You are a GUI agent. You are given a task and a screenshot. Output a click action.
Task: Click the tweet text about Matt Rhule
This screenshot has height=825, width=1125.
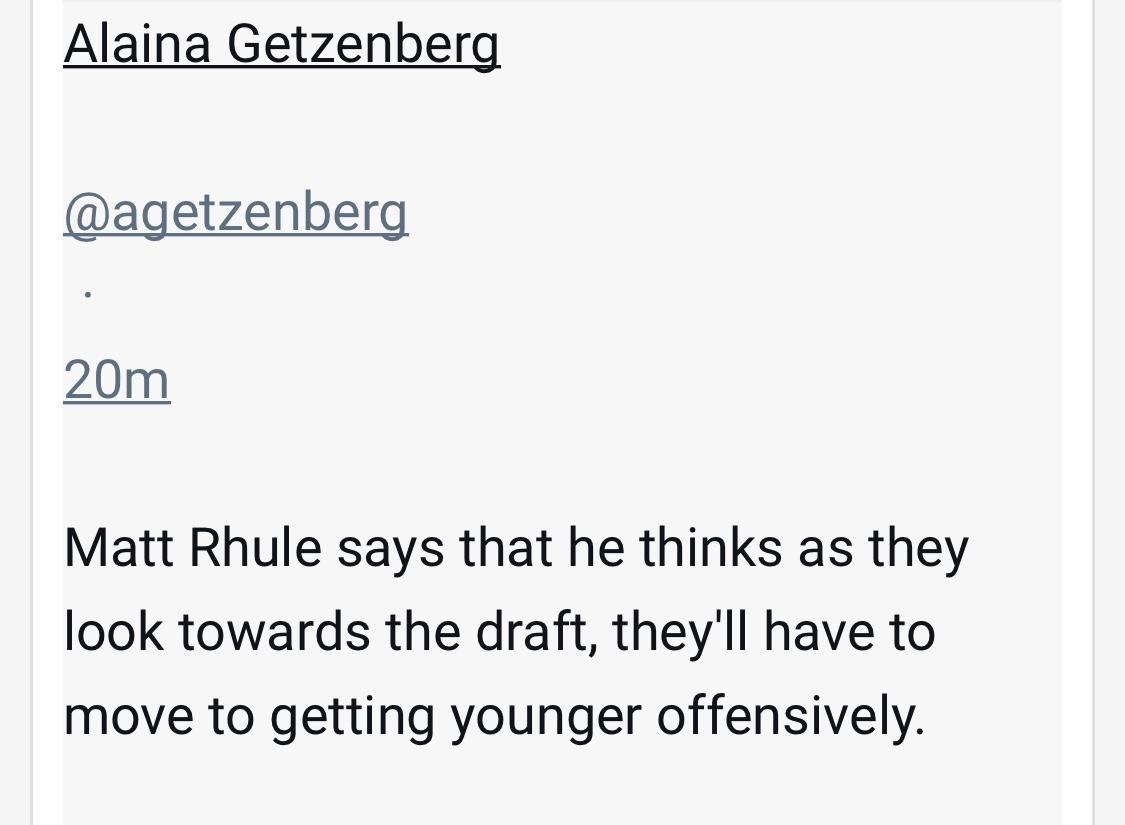(x=516, y=632)
